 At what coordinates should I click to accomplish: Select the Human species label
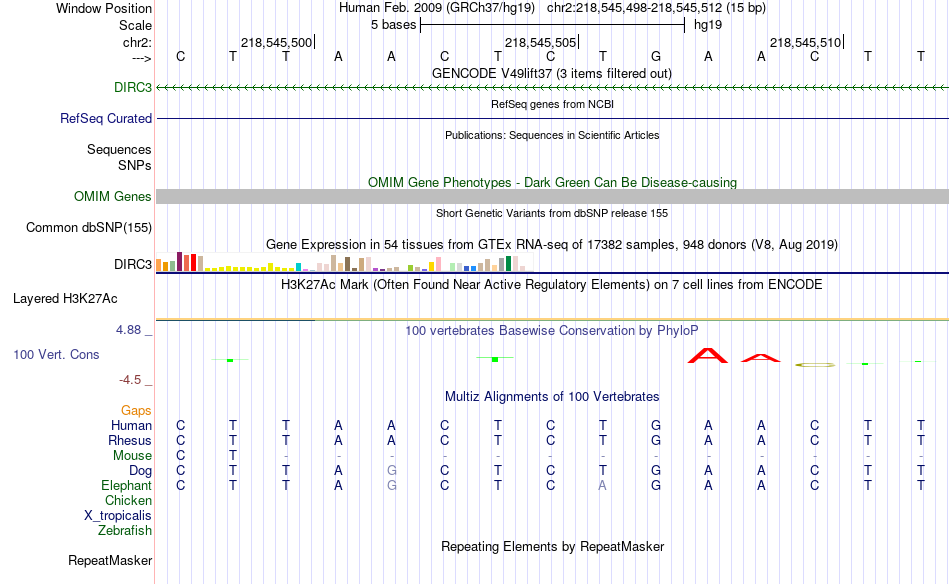pos(131,425)
